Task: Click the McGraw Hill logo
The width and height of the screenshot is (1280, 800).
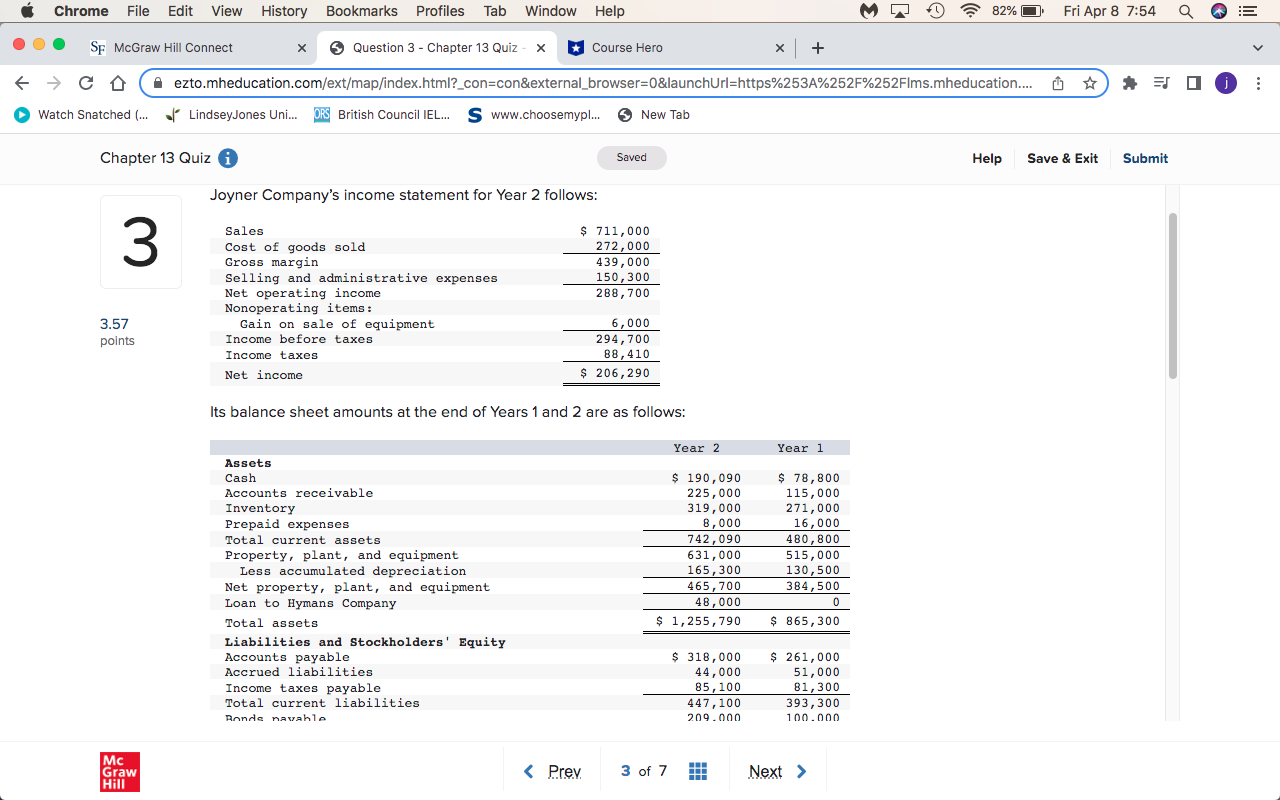Action: 119,771
